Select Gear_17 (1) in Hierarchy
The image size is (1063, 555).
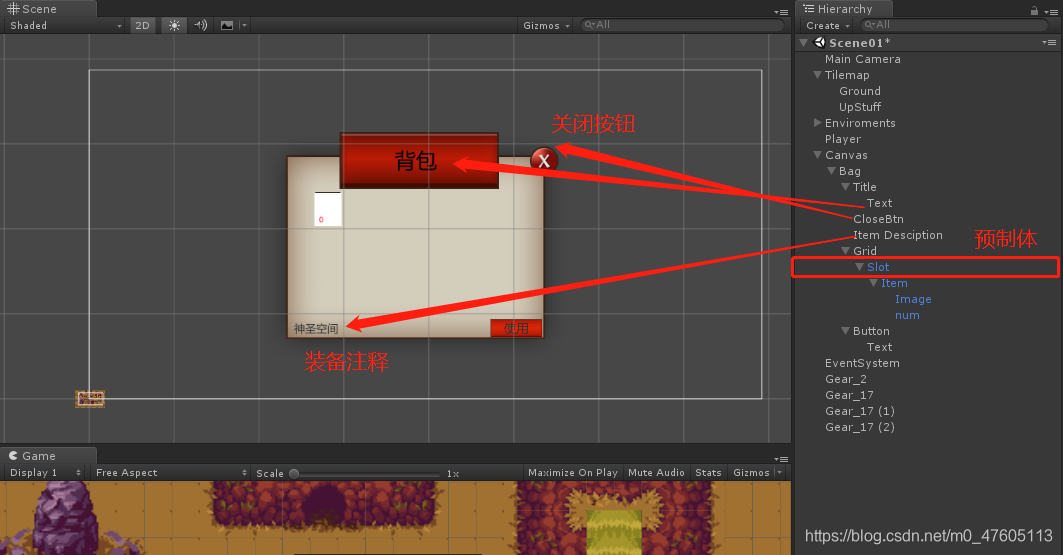coord(860,411)
